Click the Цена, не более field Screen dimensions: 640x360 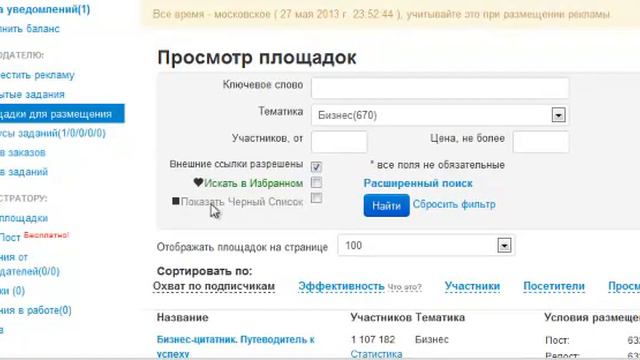pos(540,142)
